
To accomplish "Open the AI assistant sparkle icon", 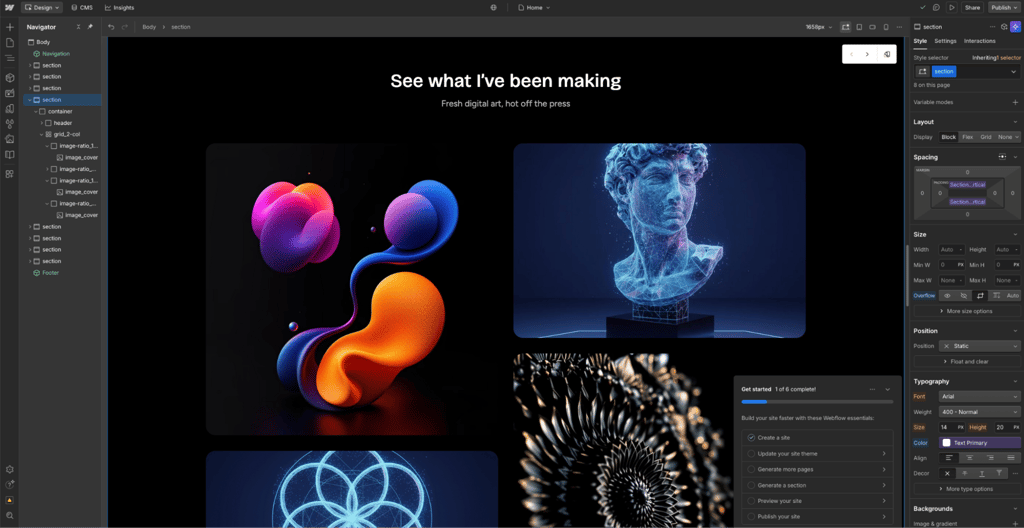I will (x=1016, y=27).
